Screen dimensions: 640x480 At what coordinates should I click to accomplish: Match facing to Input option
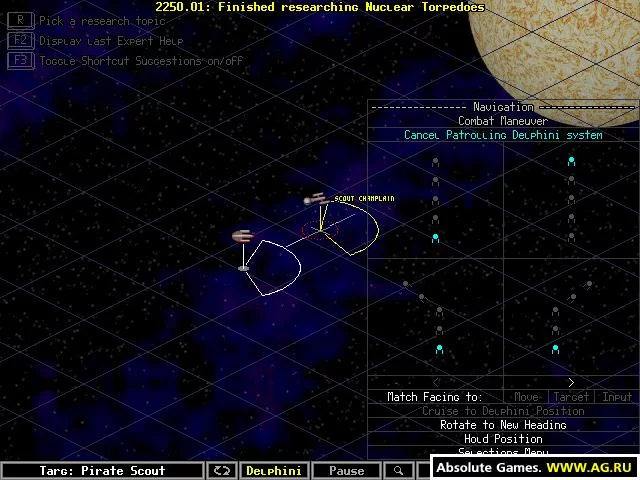(617, 397)
